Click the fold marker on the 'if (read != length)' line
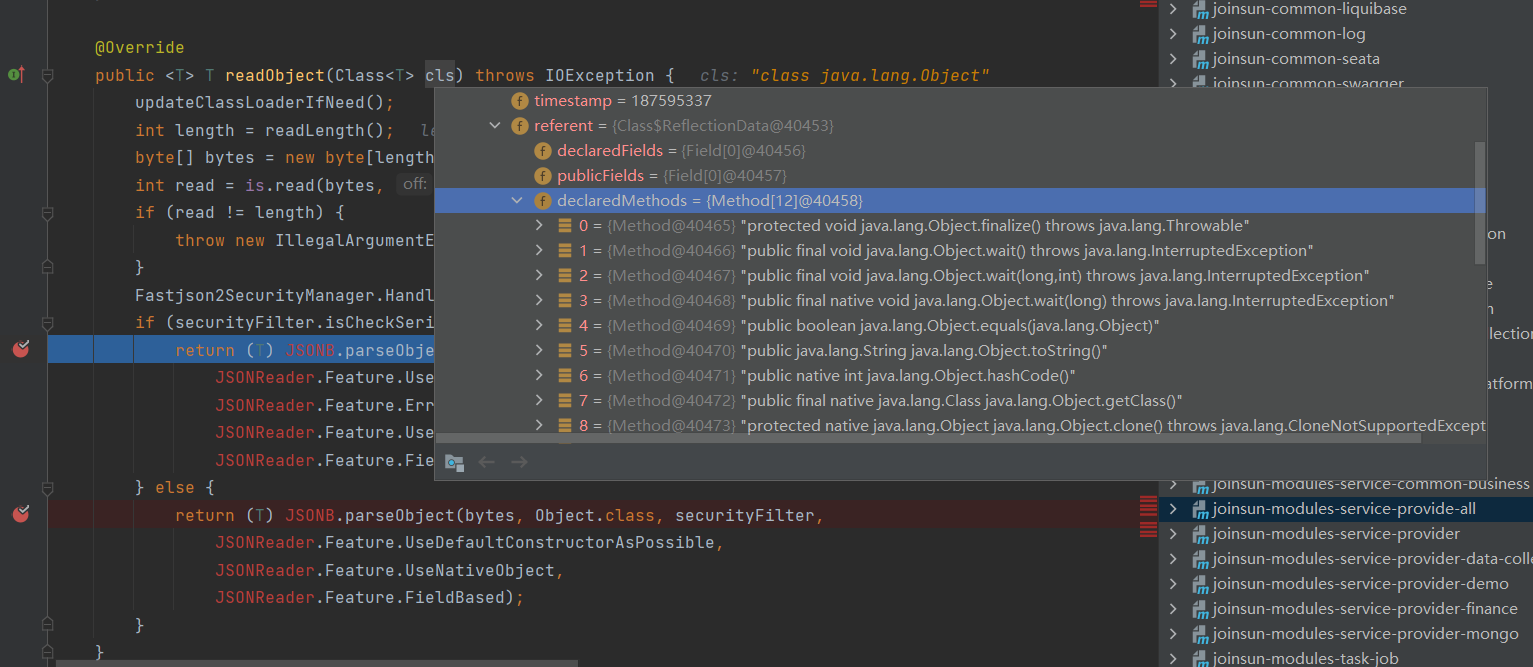The height and width of the screenshot is (667, 1533). pyautogui.click(x=47, y=213)
